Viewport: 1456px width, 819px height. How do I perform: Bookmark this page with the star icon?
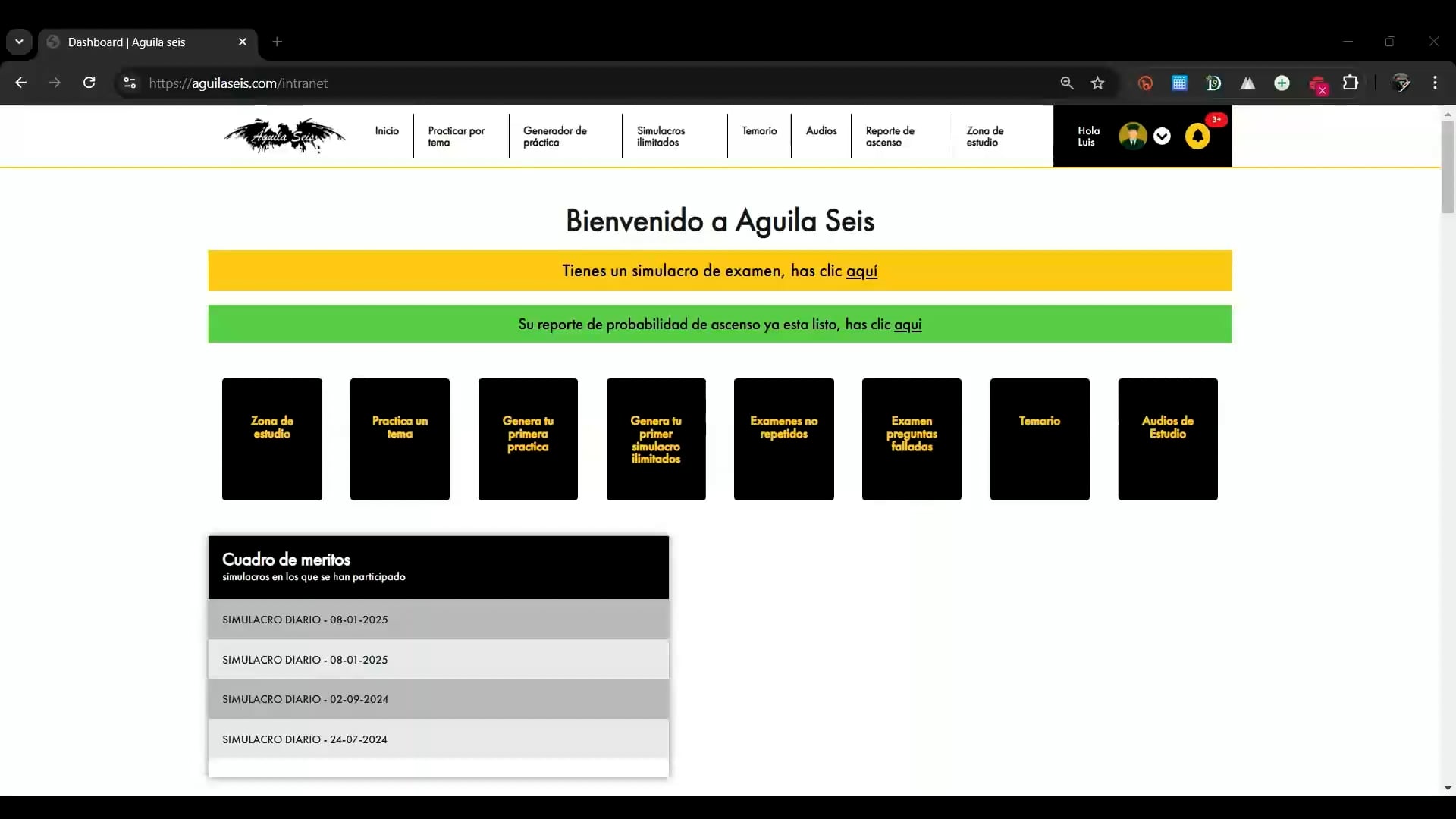pos(1097,83)
